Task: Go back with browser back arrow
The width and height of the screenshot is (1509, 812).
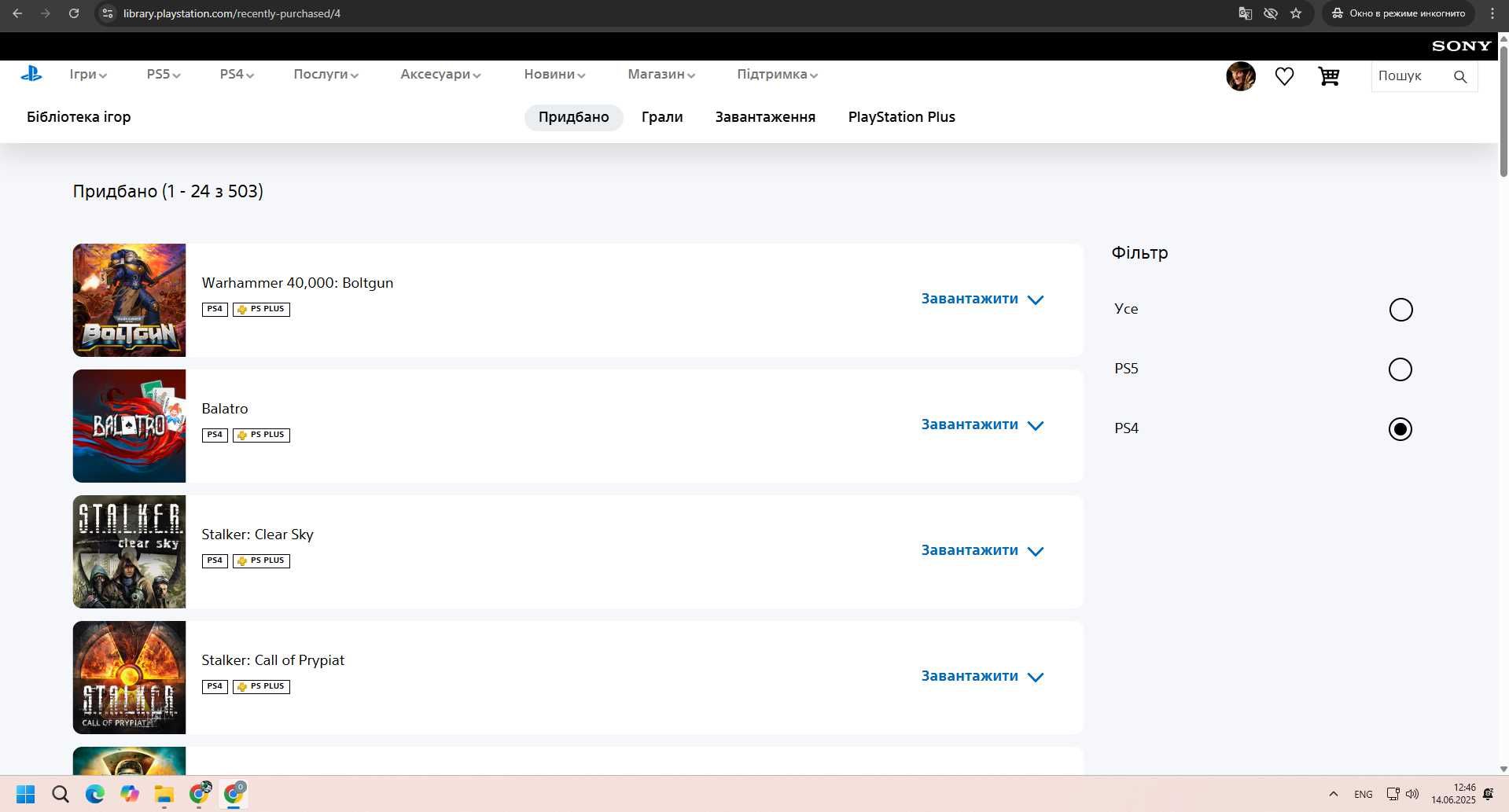Action: (x=17, y=13)
